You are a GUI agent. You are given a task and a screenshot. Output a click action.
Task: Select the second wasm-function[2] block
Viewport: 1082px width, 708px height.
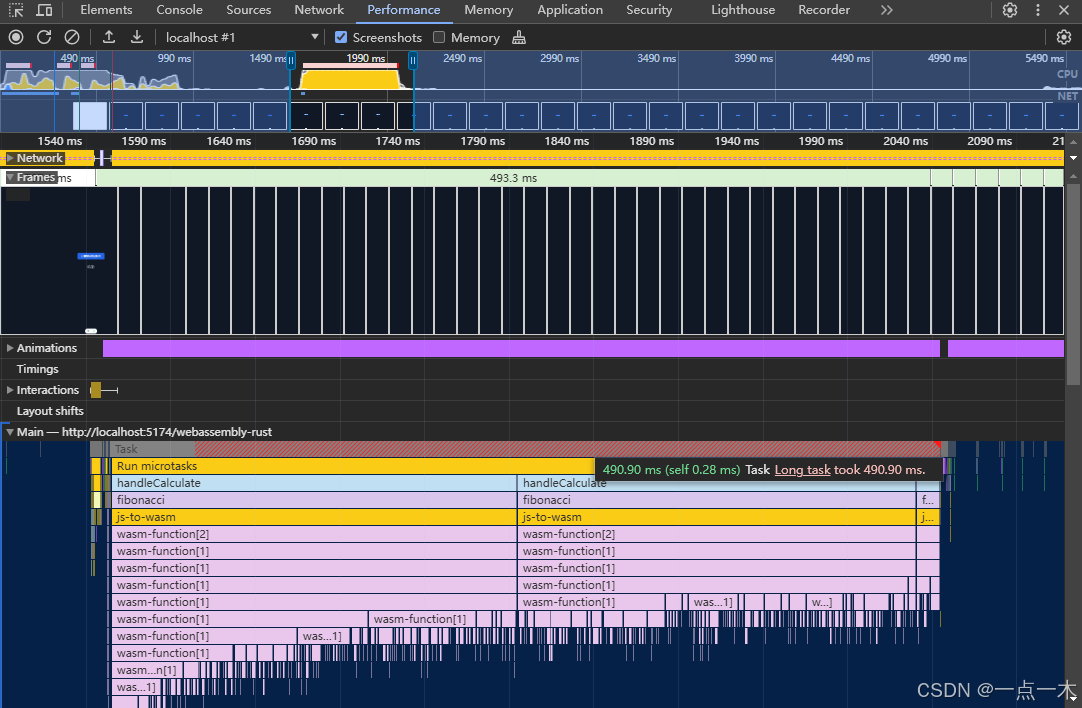coord(716,534)
